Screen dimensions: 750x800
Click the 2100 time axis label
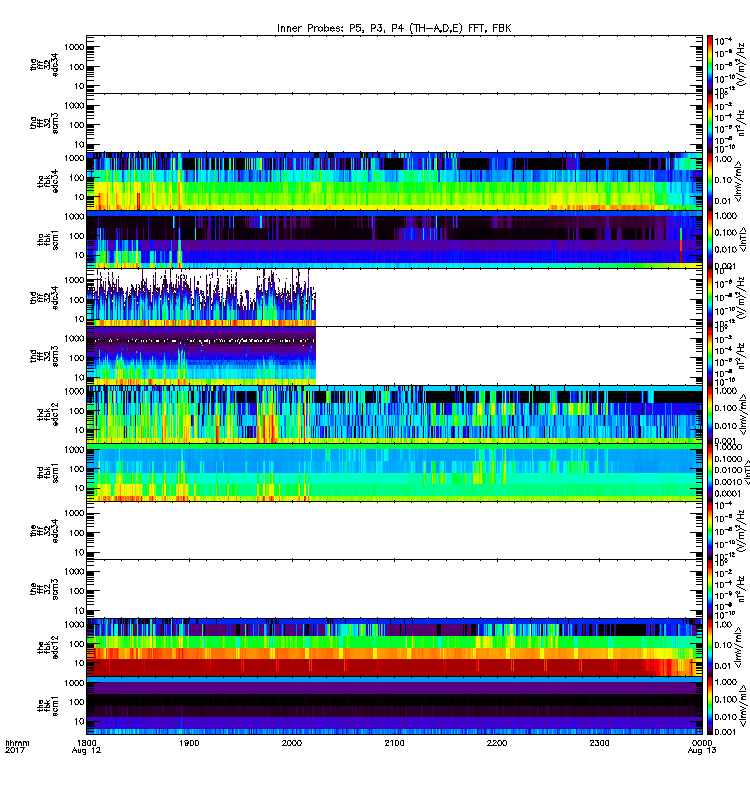(x=394, y=743)
